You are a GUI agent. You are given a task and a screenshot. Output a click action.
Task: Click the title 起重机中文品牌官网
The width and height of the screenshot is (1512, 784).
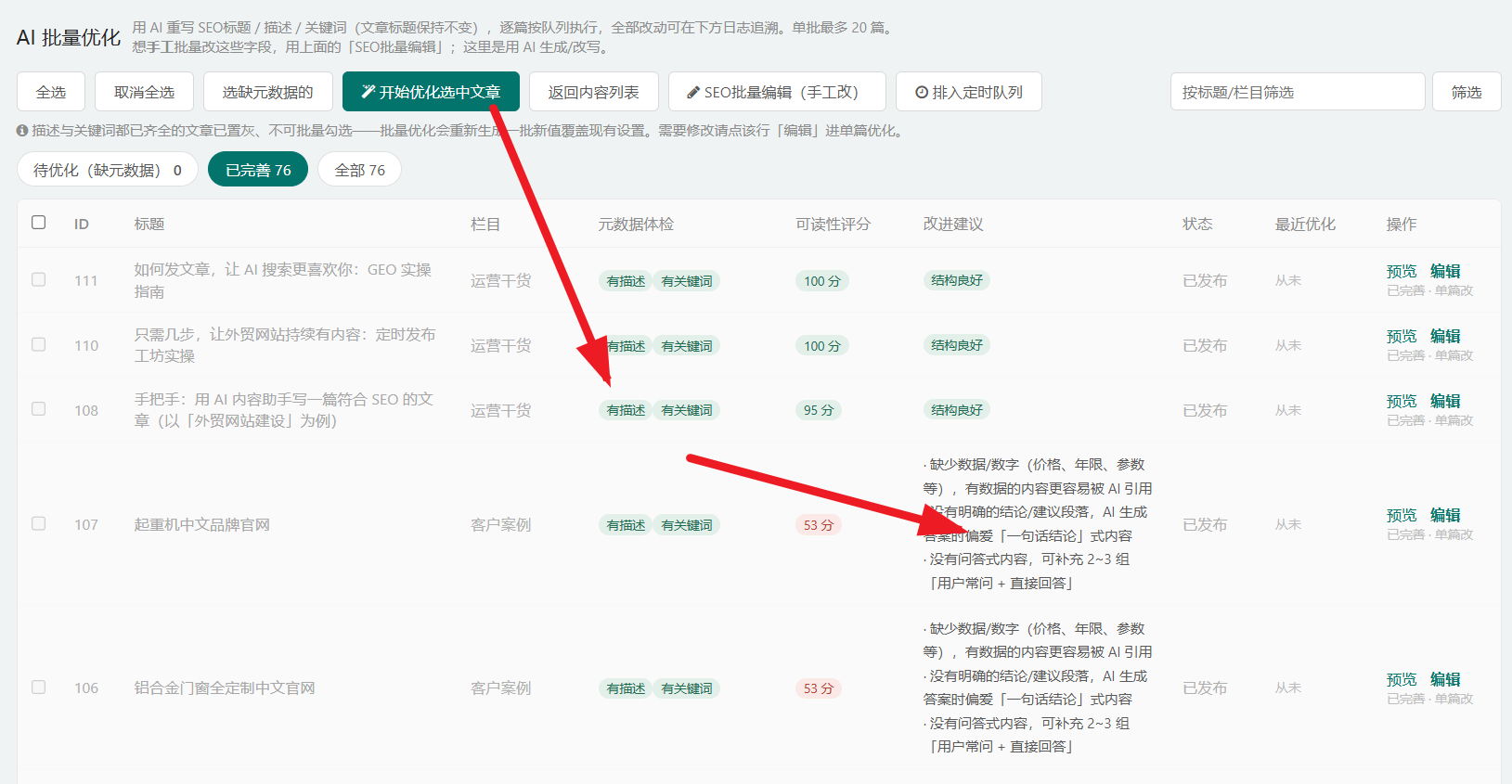tap(202, 525)
